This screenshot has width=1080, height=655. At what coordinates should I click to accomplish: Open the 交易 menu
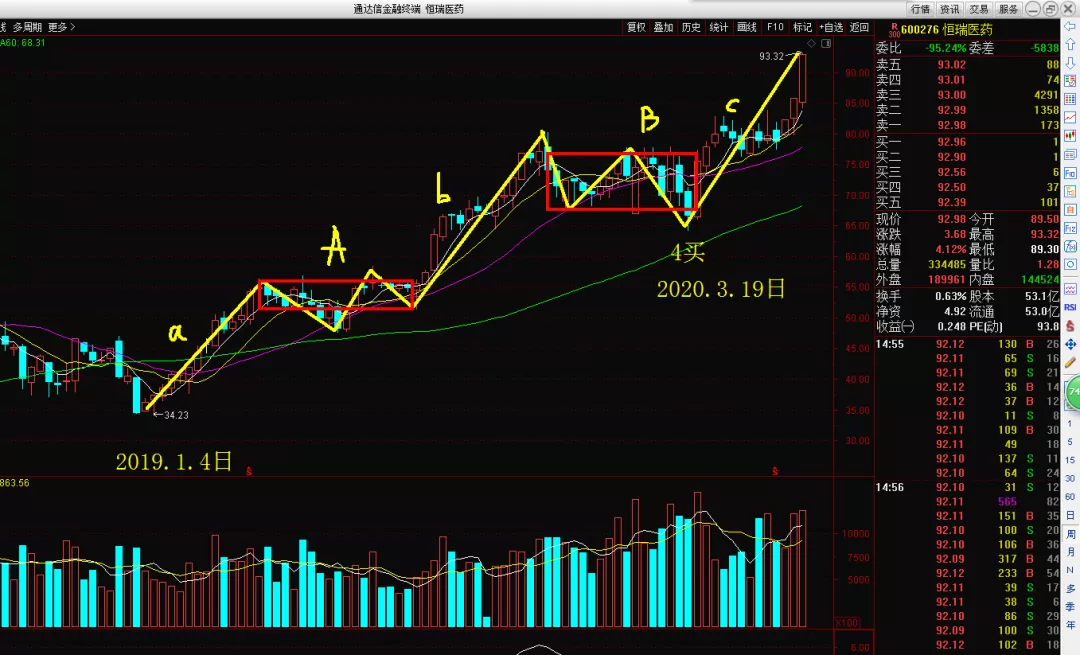coord(979,9)
